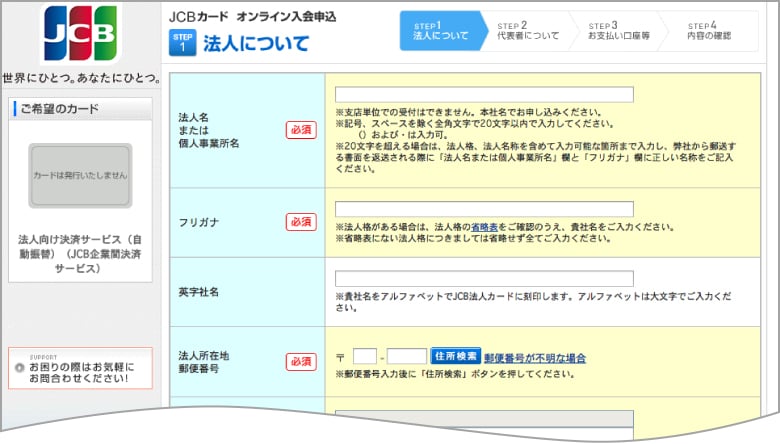Click the JCB logo
The height and width of the screenshot is (444, 780).
79,36
